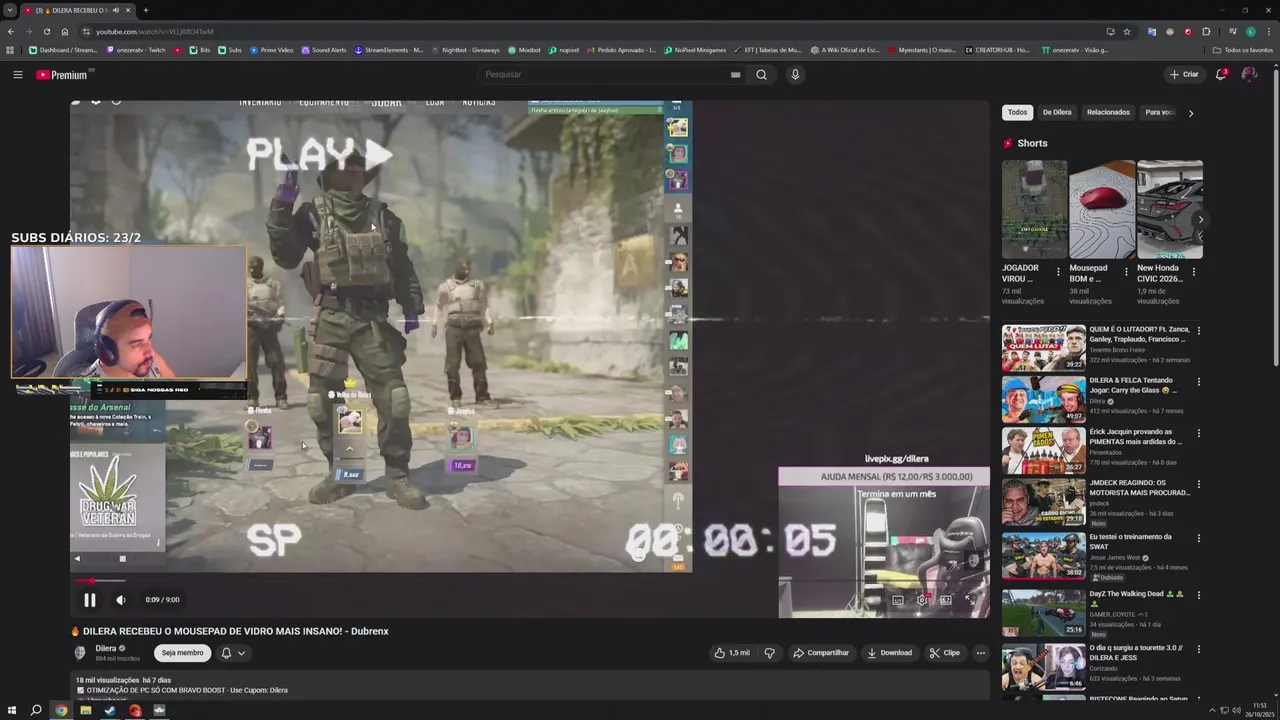
Task: Show next Shorts with arrow
Action: pyautogui.click(x=1200, y=220)
